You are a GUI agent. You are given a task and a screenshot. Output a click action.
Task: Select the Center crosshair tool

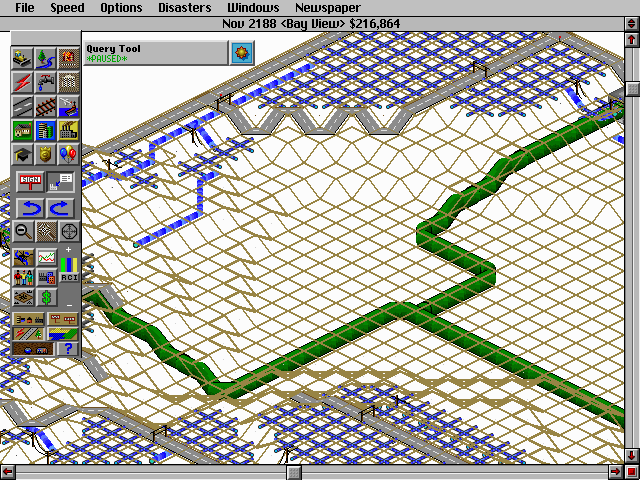pos(69,231)
